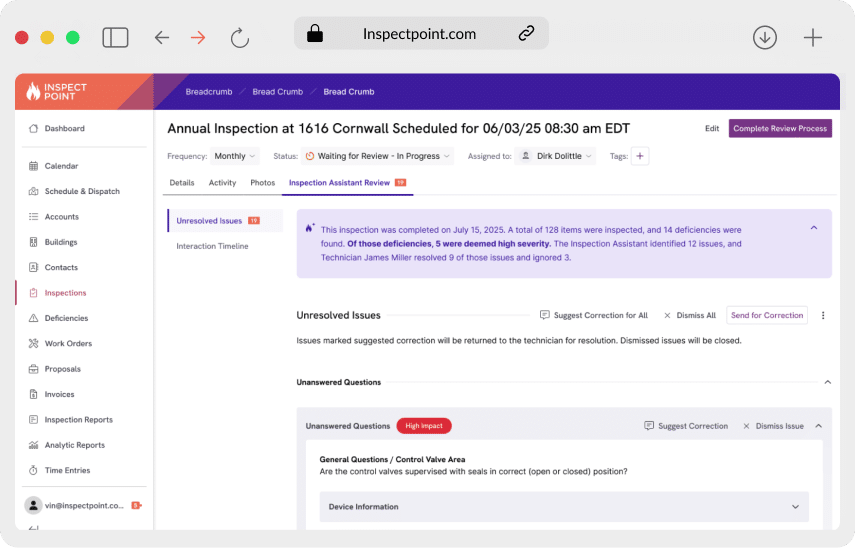Open the Frequency Monthly dropdown
The width and height of the screenshot is (855, 548).
(235, 156)
